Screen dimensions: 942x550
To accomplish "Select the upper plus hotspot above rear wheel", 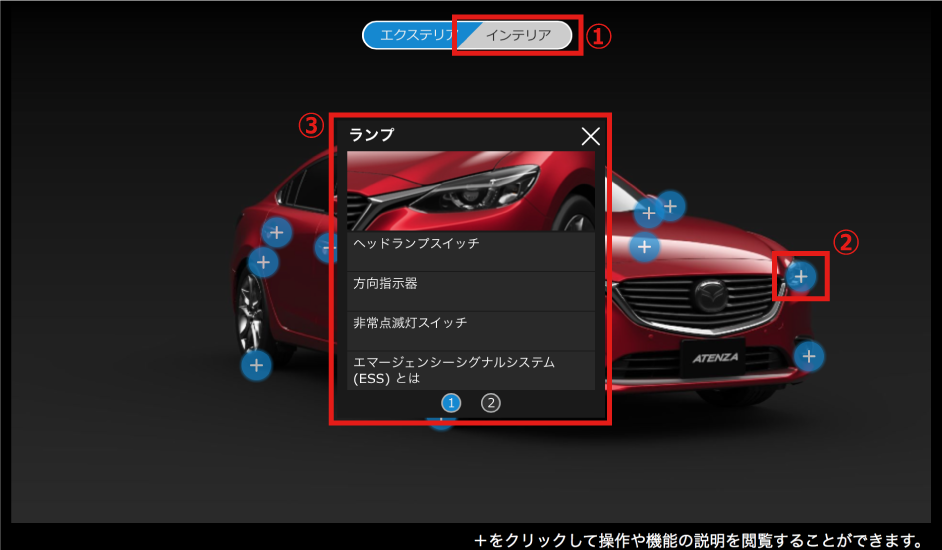I will [276, 233].
